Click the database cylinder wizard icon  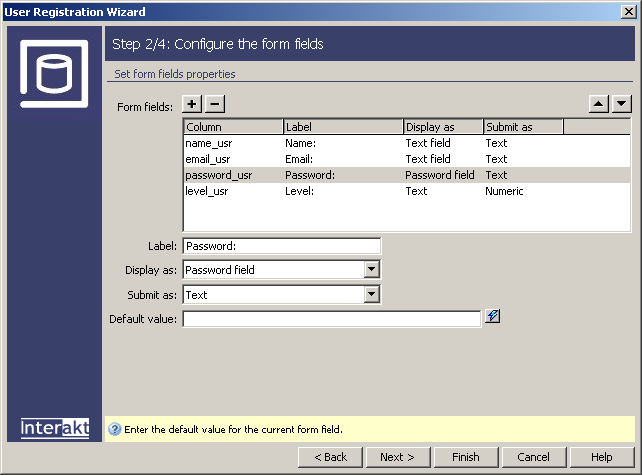[54, 72]
